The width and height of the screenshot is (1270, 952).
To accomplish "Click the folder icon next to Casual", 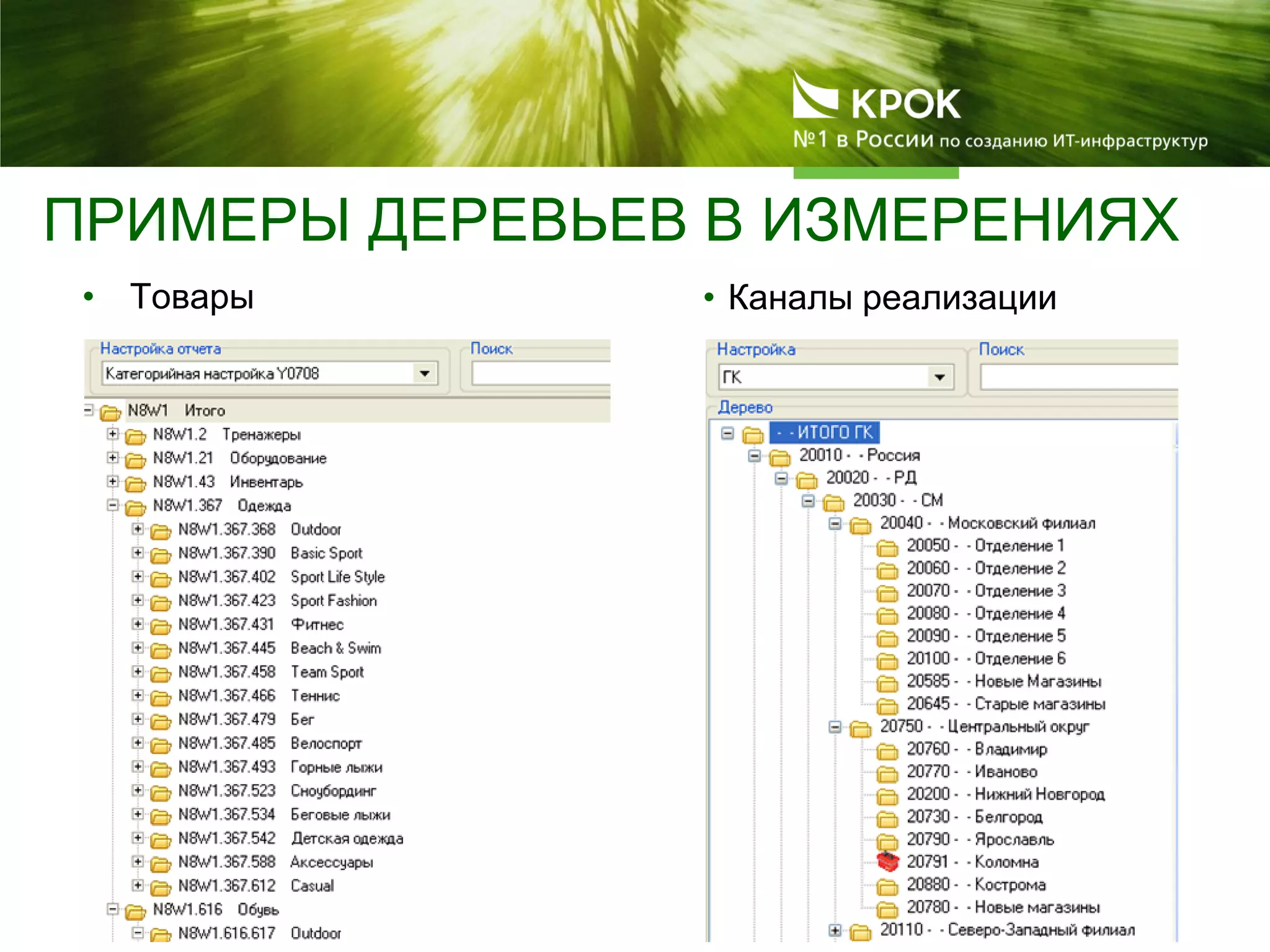I will (161, 888).
